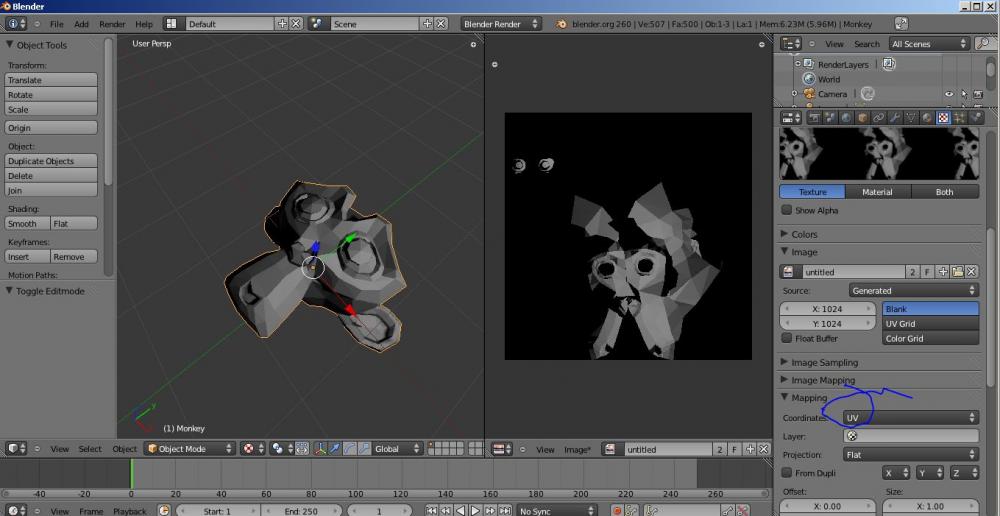Click the Layer UV map input field
The image size is (1000, 516).
pyautogui.click(x=911, y=436)
